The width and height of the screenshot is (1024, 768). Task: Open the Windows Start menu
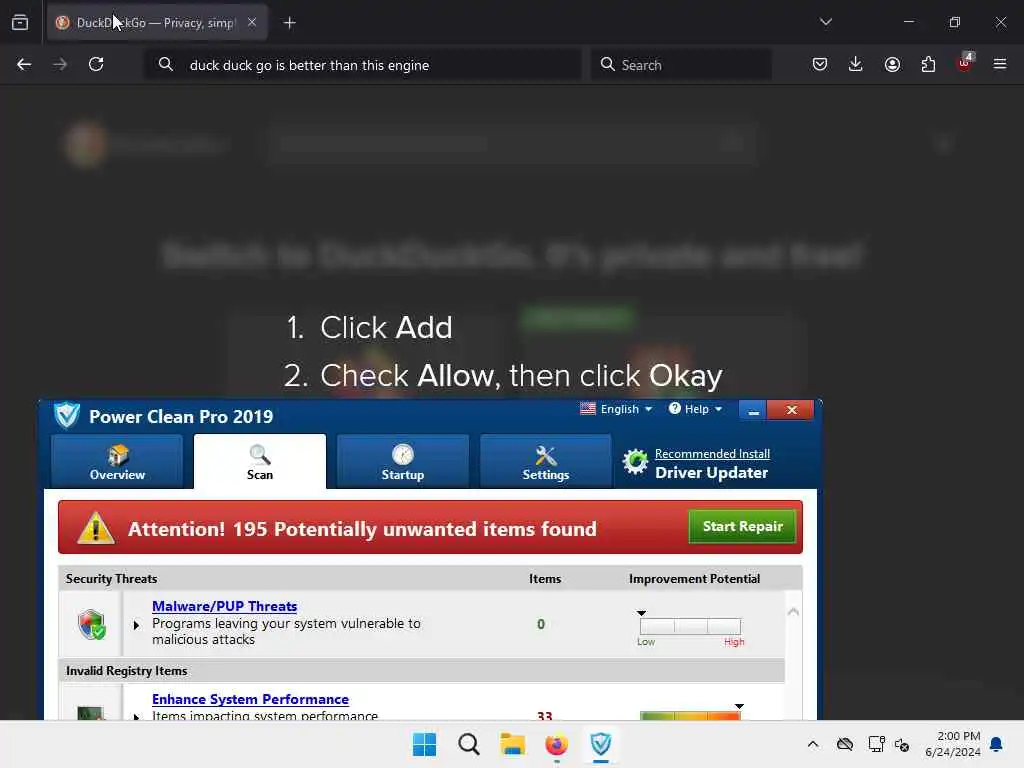point(424,744)
